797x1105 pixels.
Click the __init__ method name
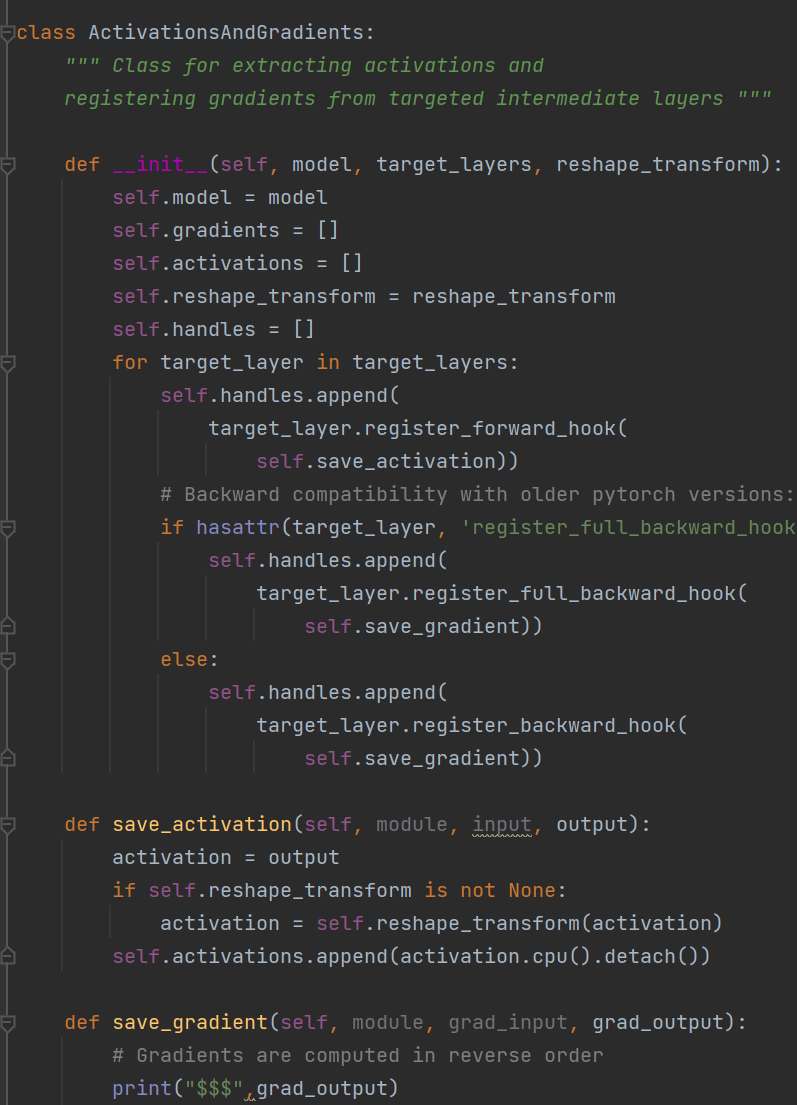pos(161,165)
